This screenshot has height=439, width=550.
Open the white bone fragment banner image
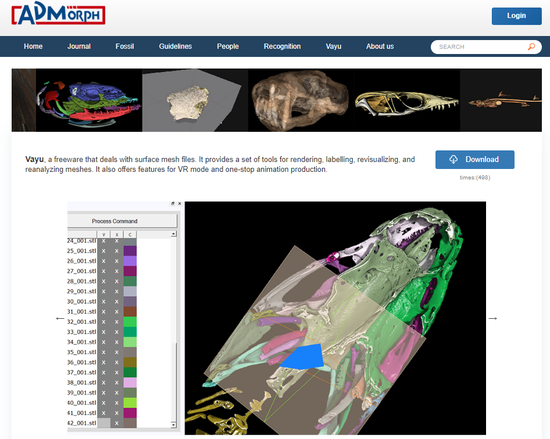coord(195,100)
